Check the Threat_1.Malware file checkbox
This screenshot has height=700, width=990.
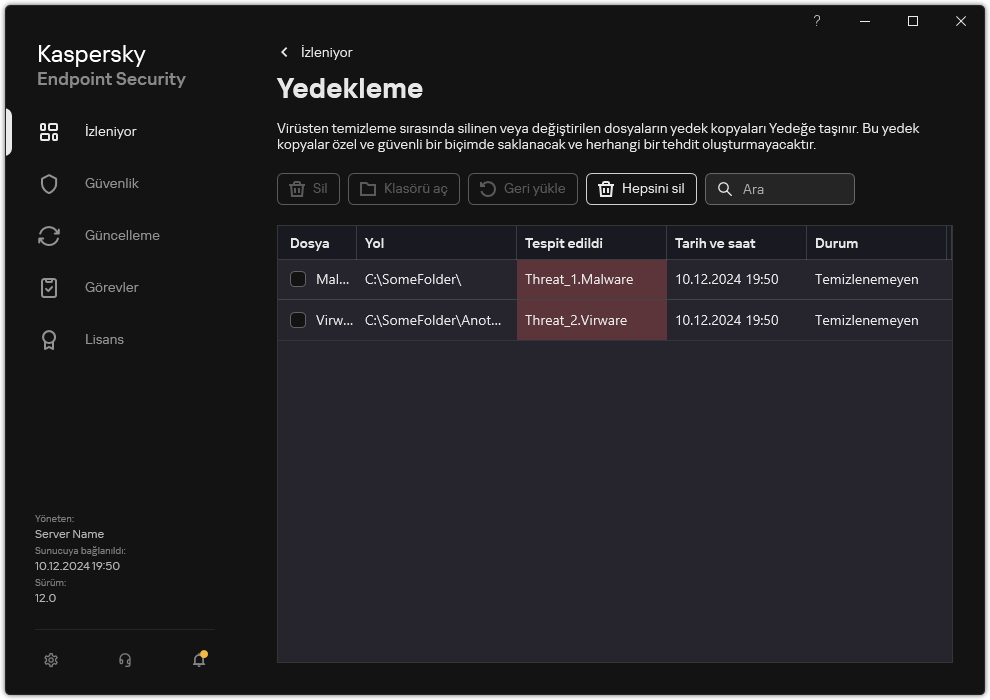point(297,279)
